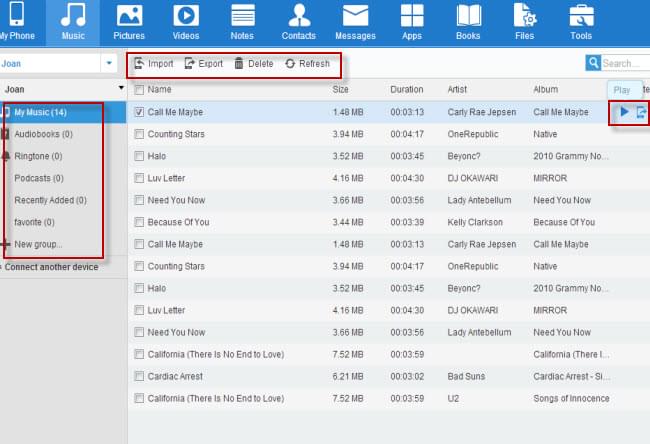
Task: Open the Apps section icon
Action: tap(411, 16)
